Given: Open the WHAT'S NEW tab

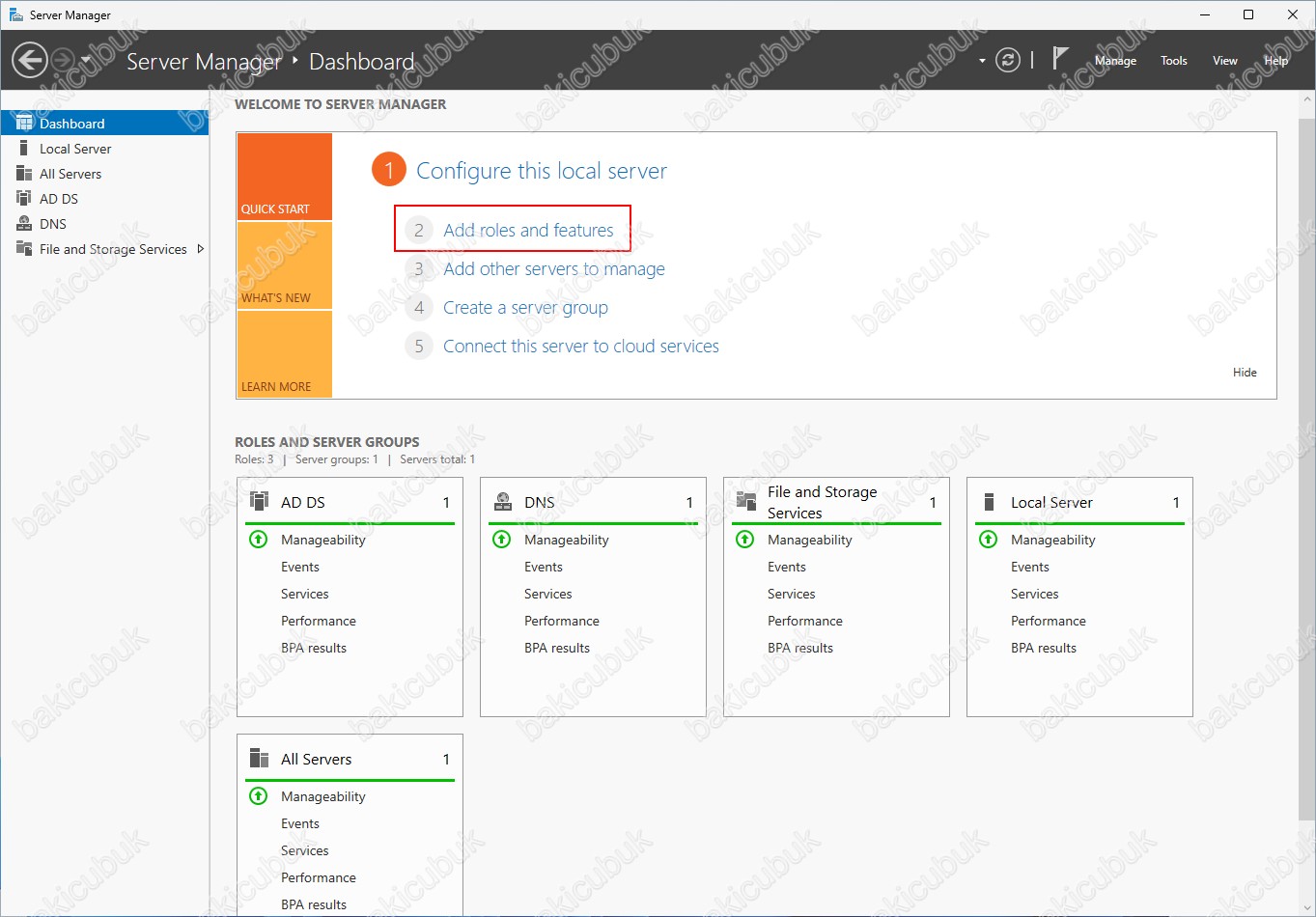Looking at the screenshot, I should click(285, 265).
